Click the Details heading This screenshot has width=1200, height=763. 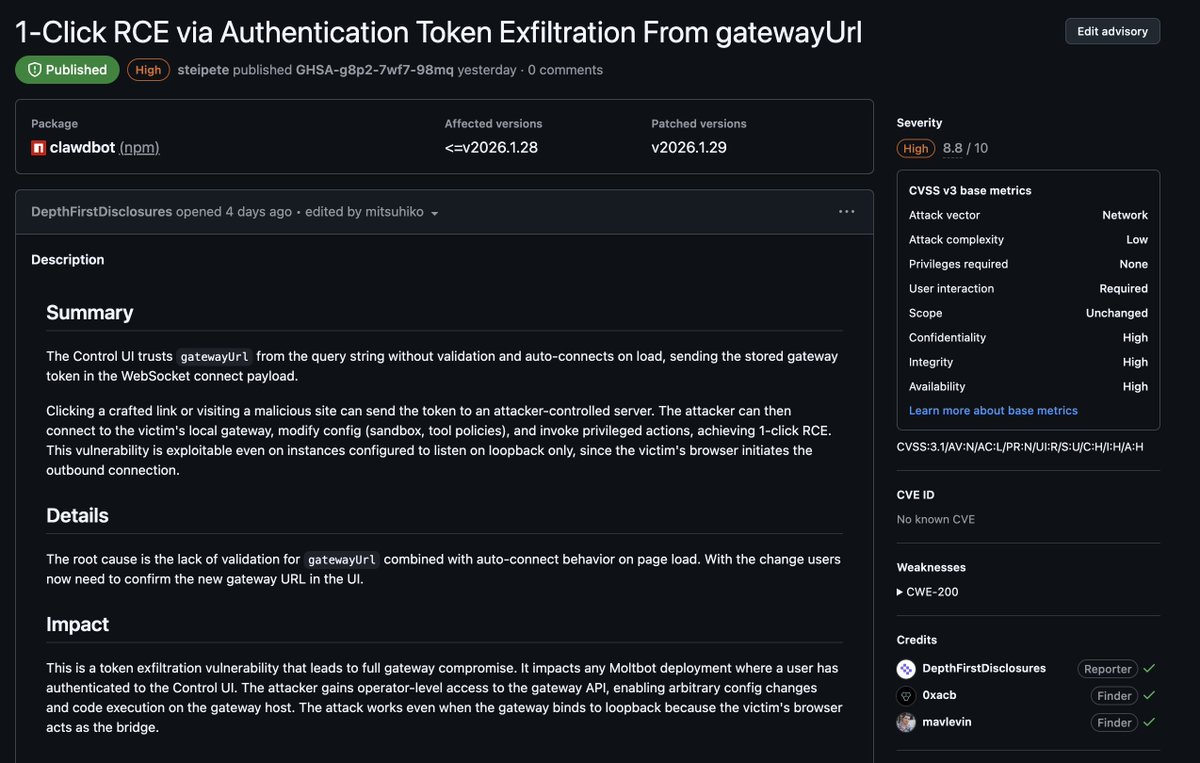coord(77,516)
